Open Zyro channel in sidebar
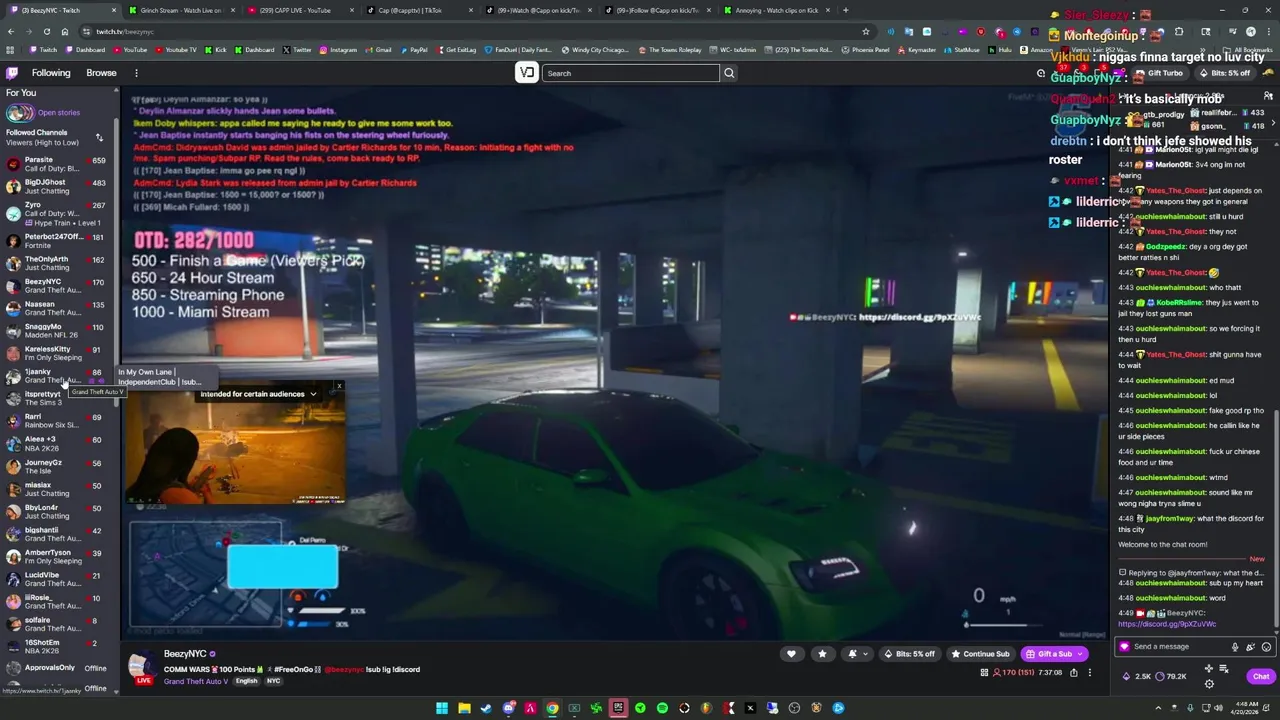The image size is (1280, 720). click(58, 213)
